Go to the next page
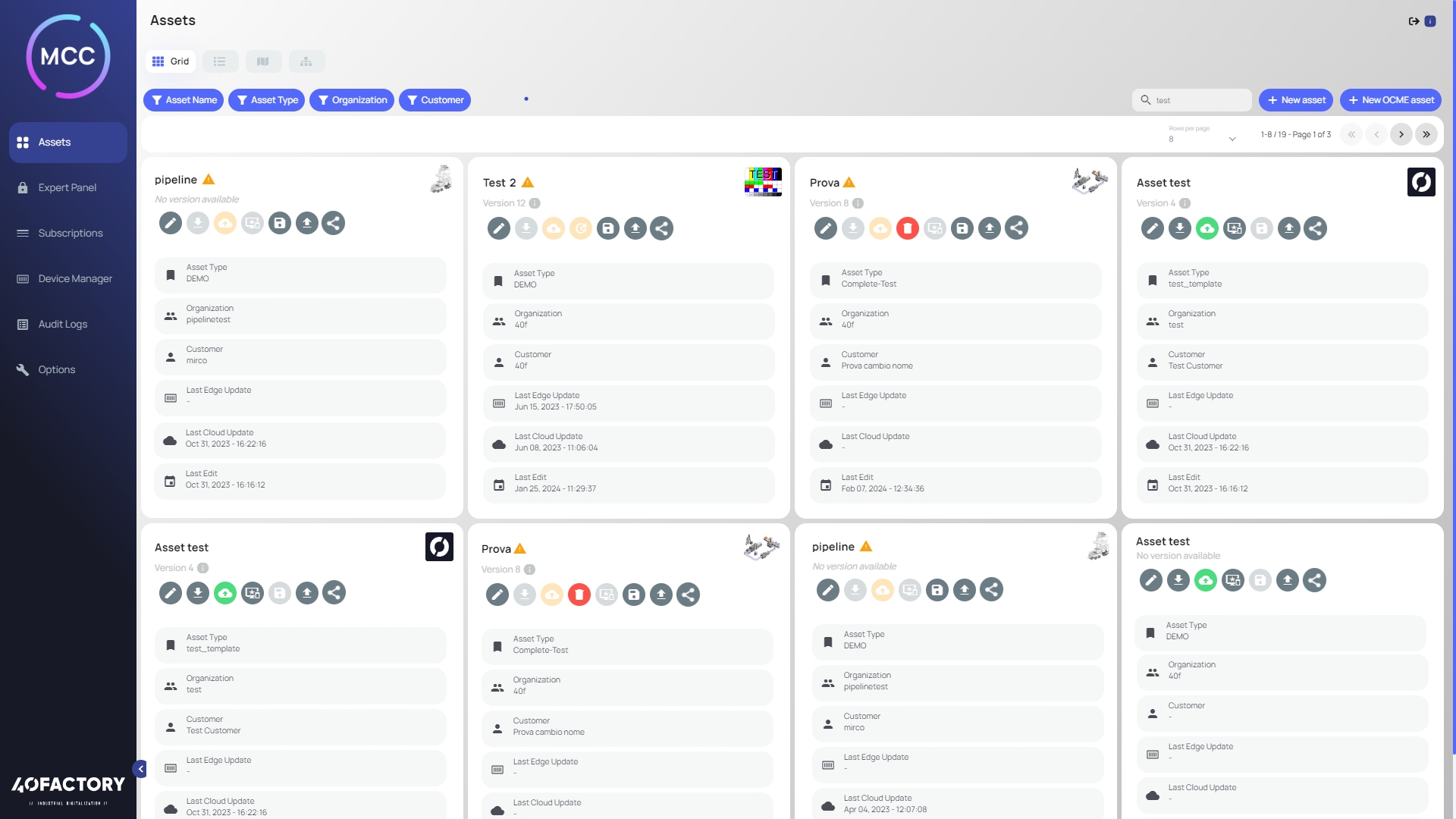Viewport: 1456px width, 819px height. click(x=1401, y=134)
